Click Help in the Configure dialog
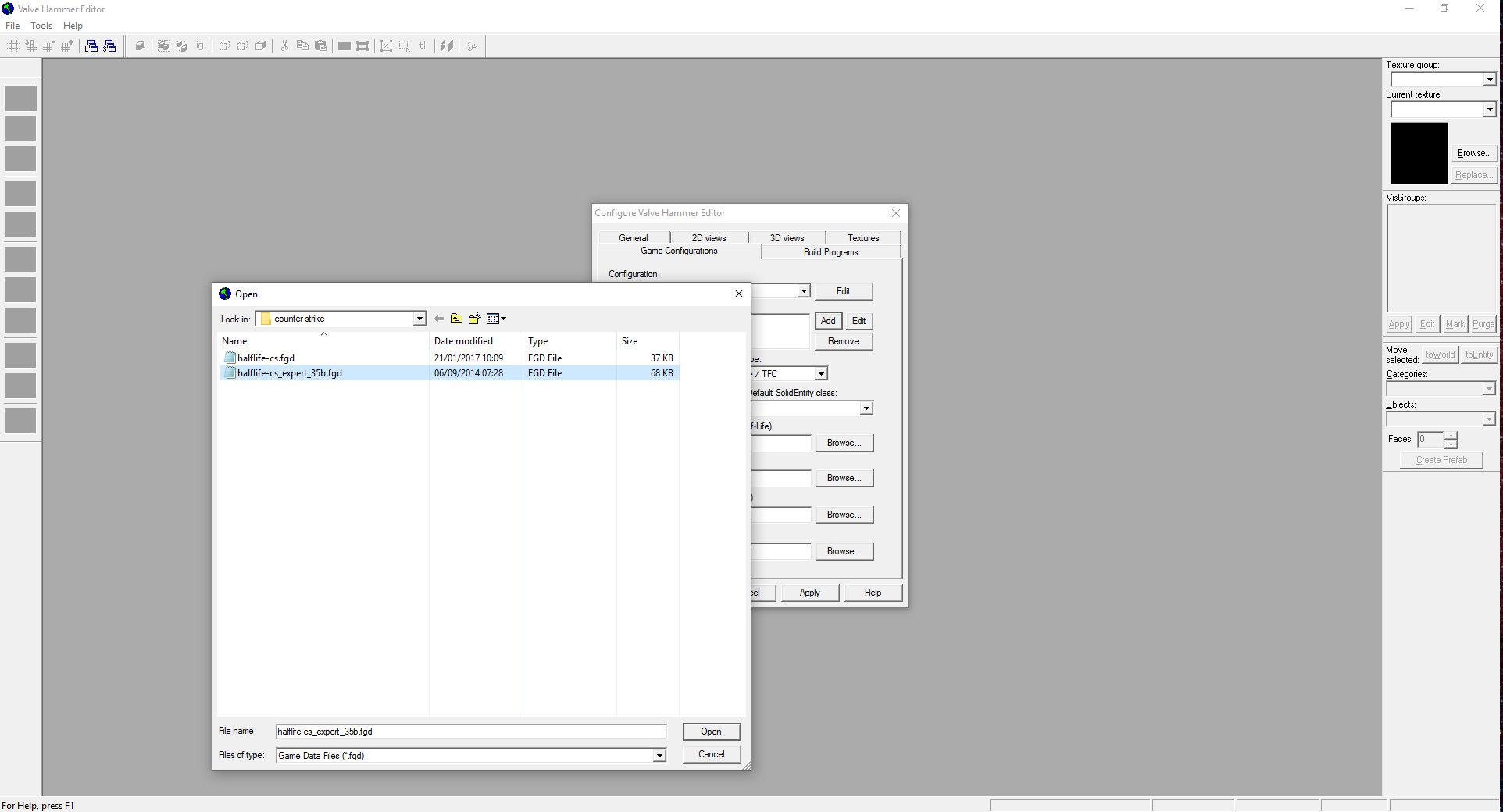Viewport: 1503px width, 812px height. click(873, 593)
